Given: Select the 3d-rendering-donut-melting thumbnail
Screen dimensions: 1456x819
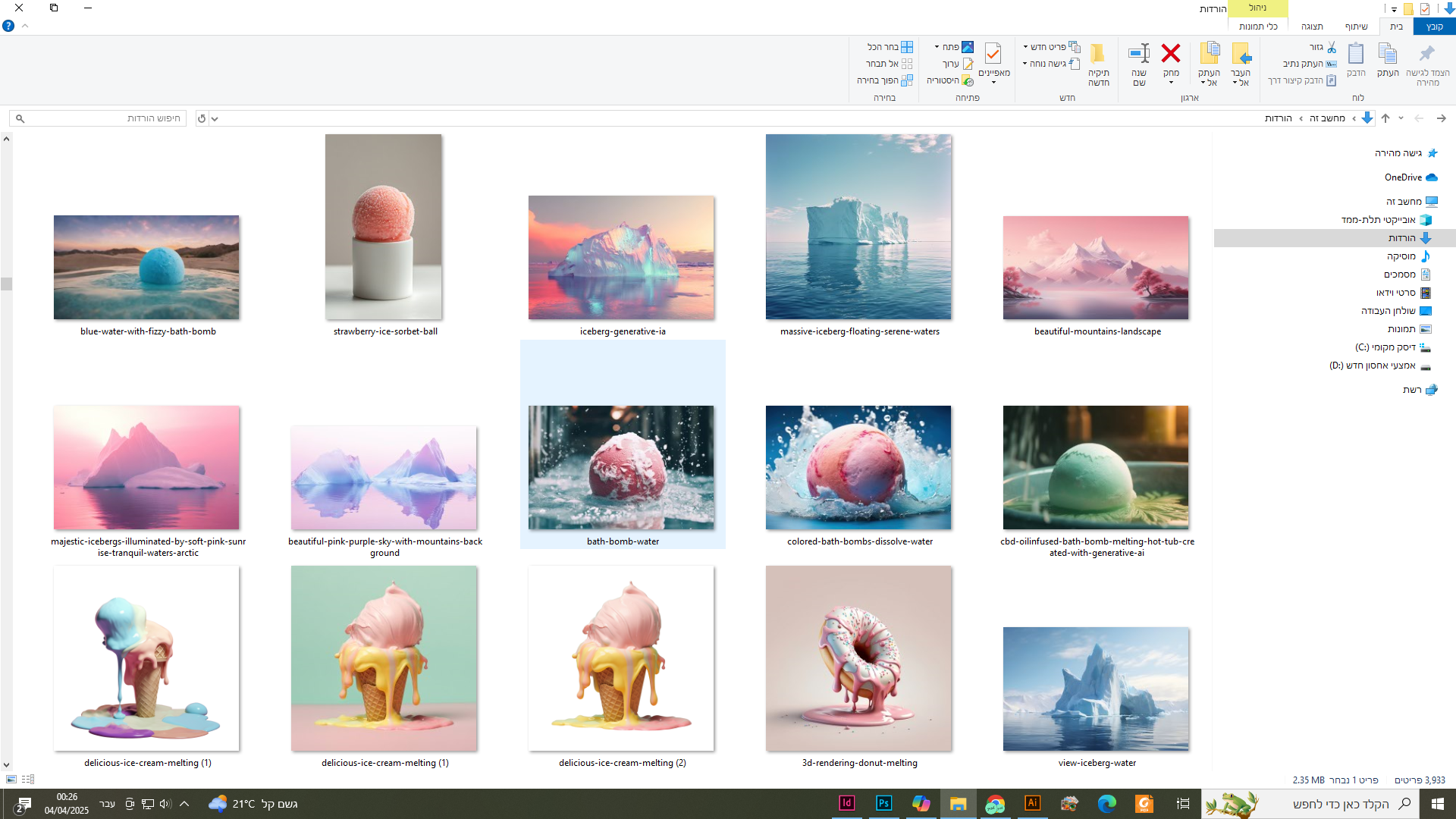Looking at the screenshot, I should coord(858,658).
